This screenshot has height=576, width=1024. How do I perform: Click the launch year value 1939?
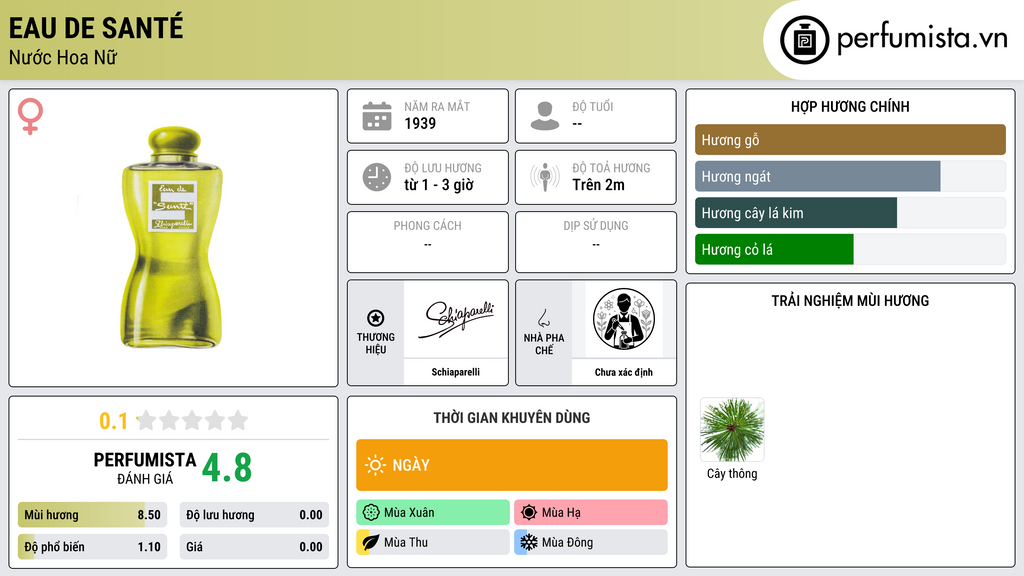pos(420,123)
